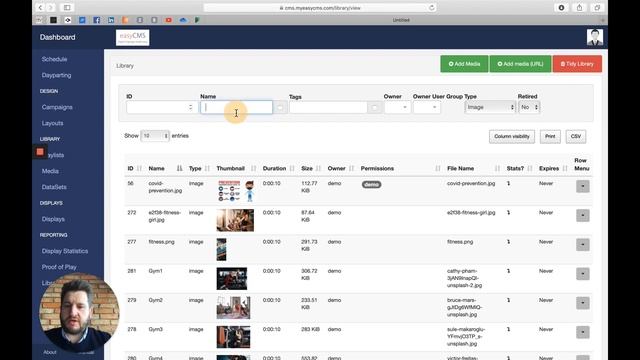Open the Show entries count dropdown
Screen dimensions: 640x360
click(x=155, y=136)
